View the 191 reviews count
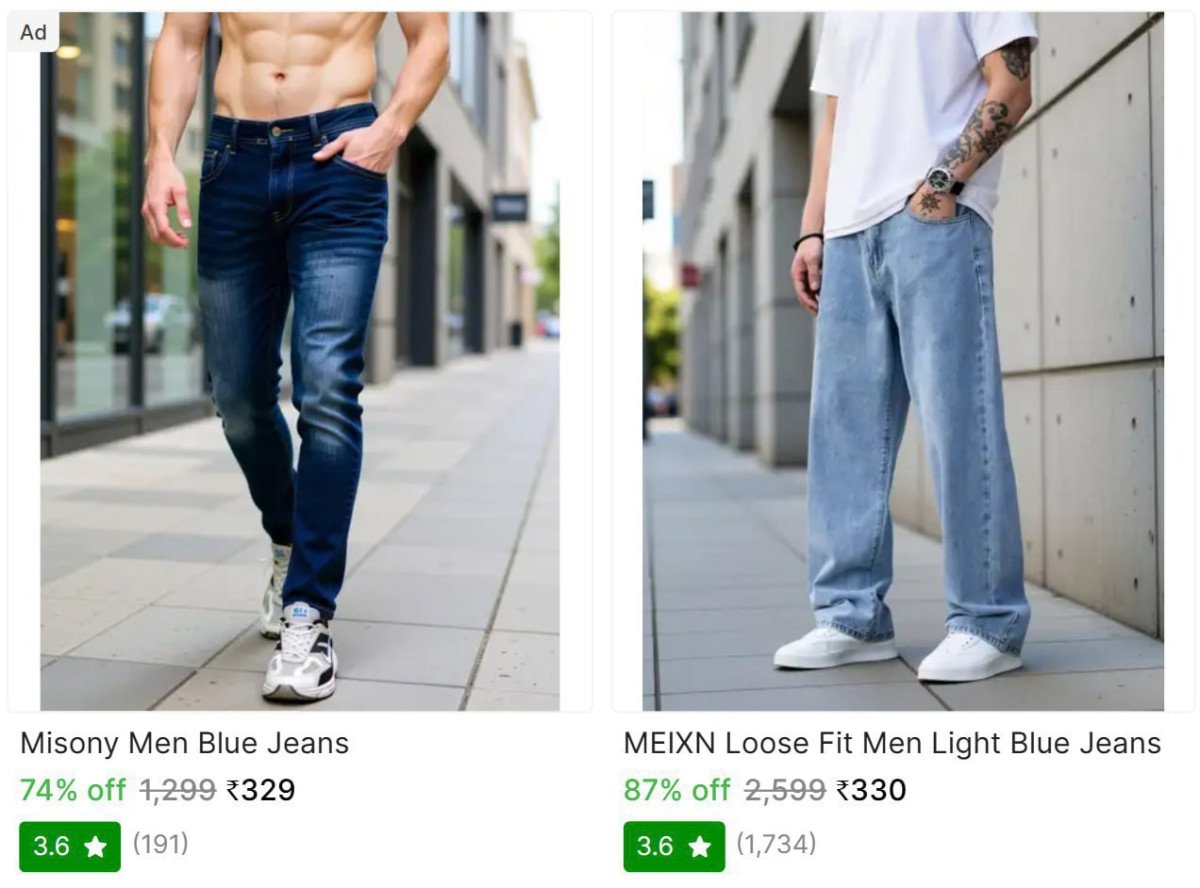The width and height of the screenshot is (1200, 888). (x=160, y=844)
